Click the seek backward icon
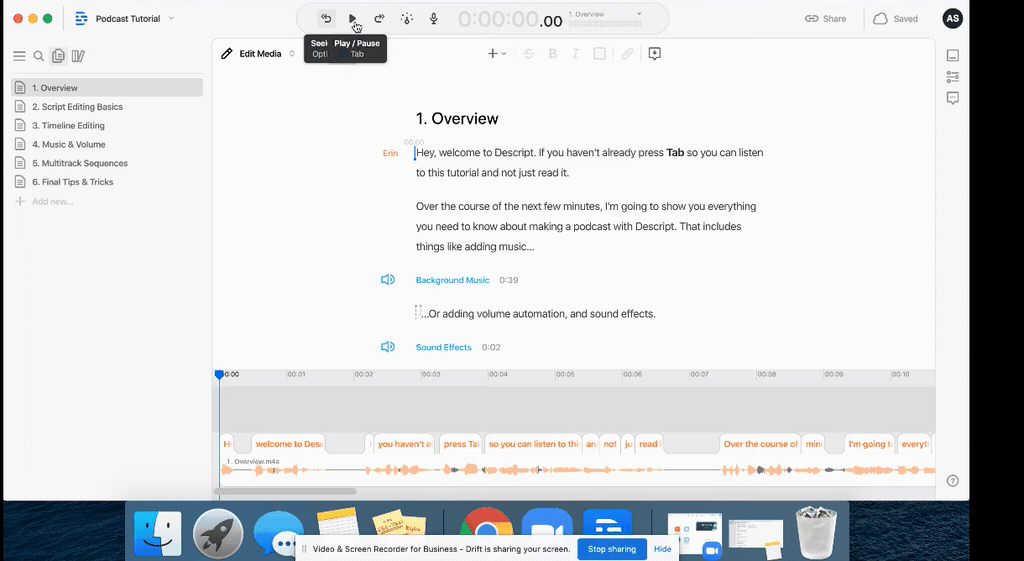This screenshot has width=1024, height=561. pos(326,18)
